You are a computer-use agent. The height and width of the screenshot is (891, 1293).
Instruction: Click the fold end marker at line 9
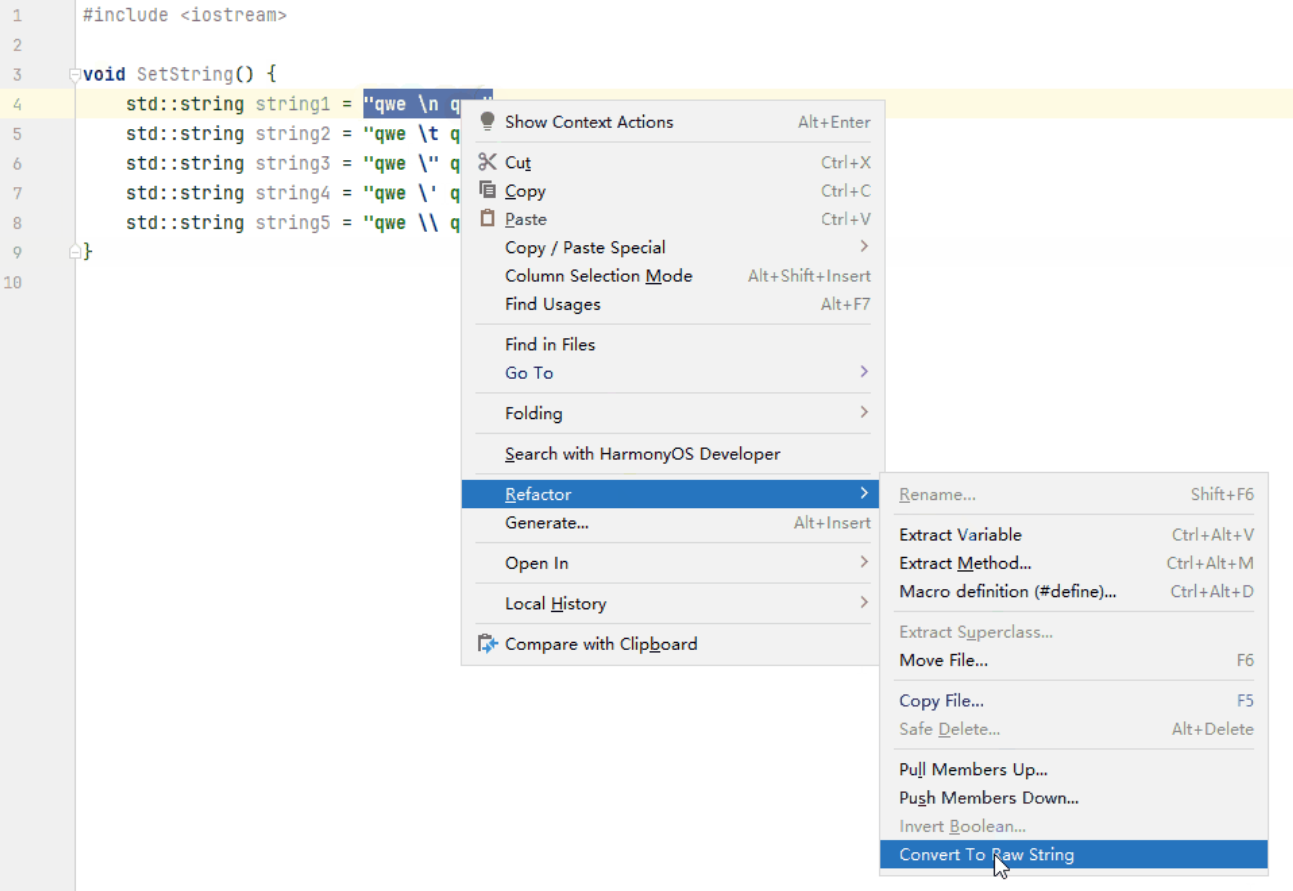(74, 252)
